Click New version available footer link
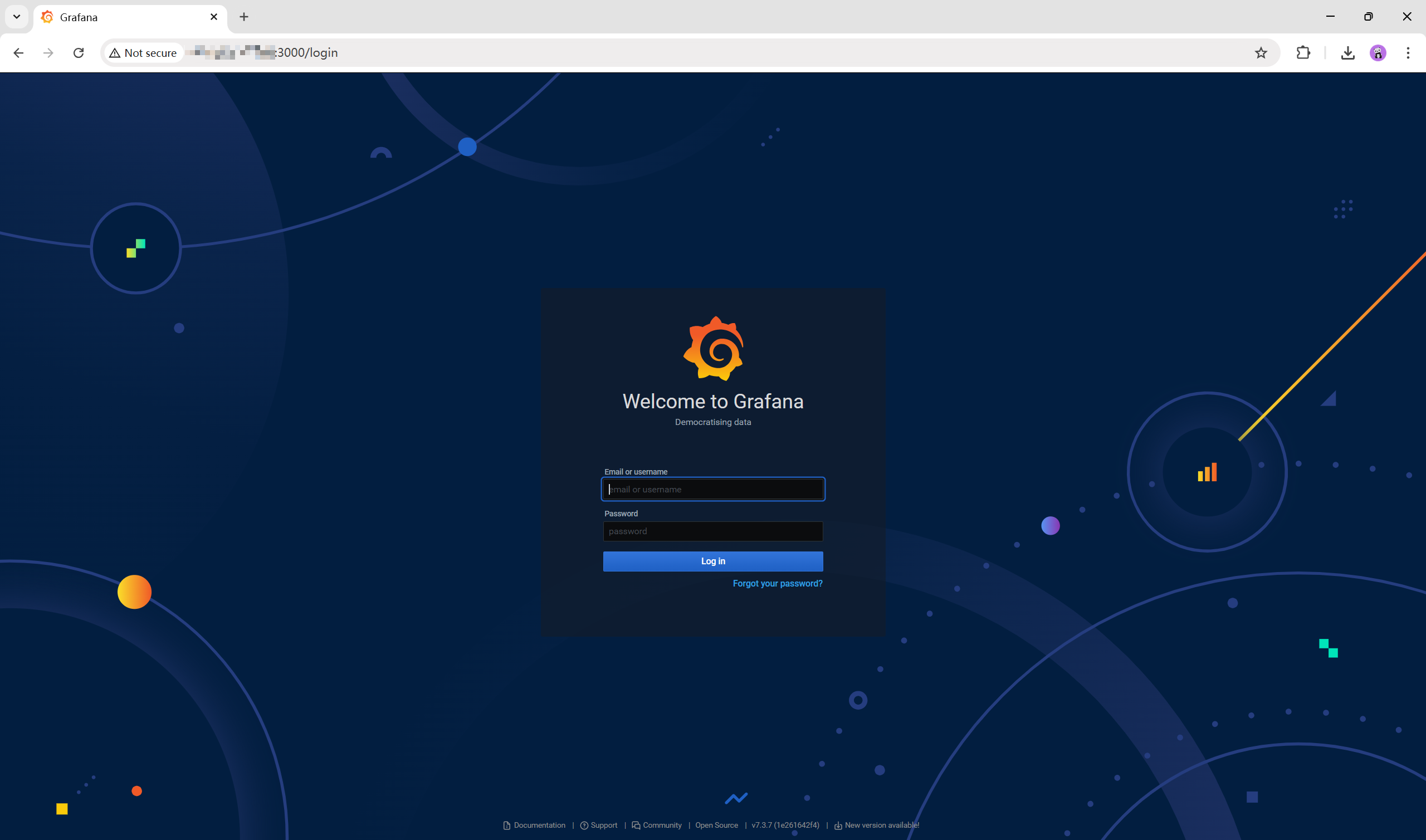This screenshot has height=840, width=1426. coord(881,825)
